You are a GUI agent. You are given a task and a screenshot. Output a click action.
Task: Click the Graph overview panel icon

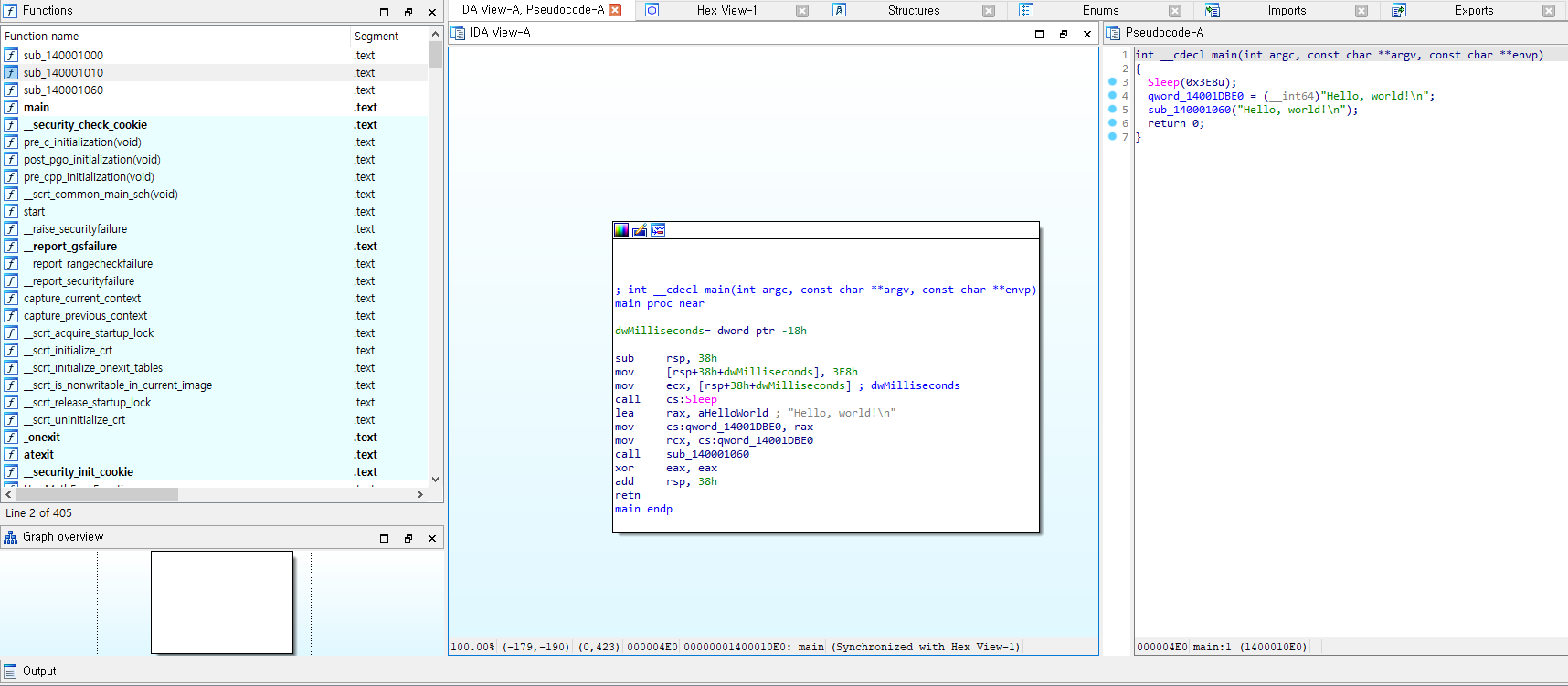[10, 537]
